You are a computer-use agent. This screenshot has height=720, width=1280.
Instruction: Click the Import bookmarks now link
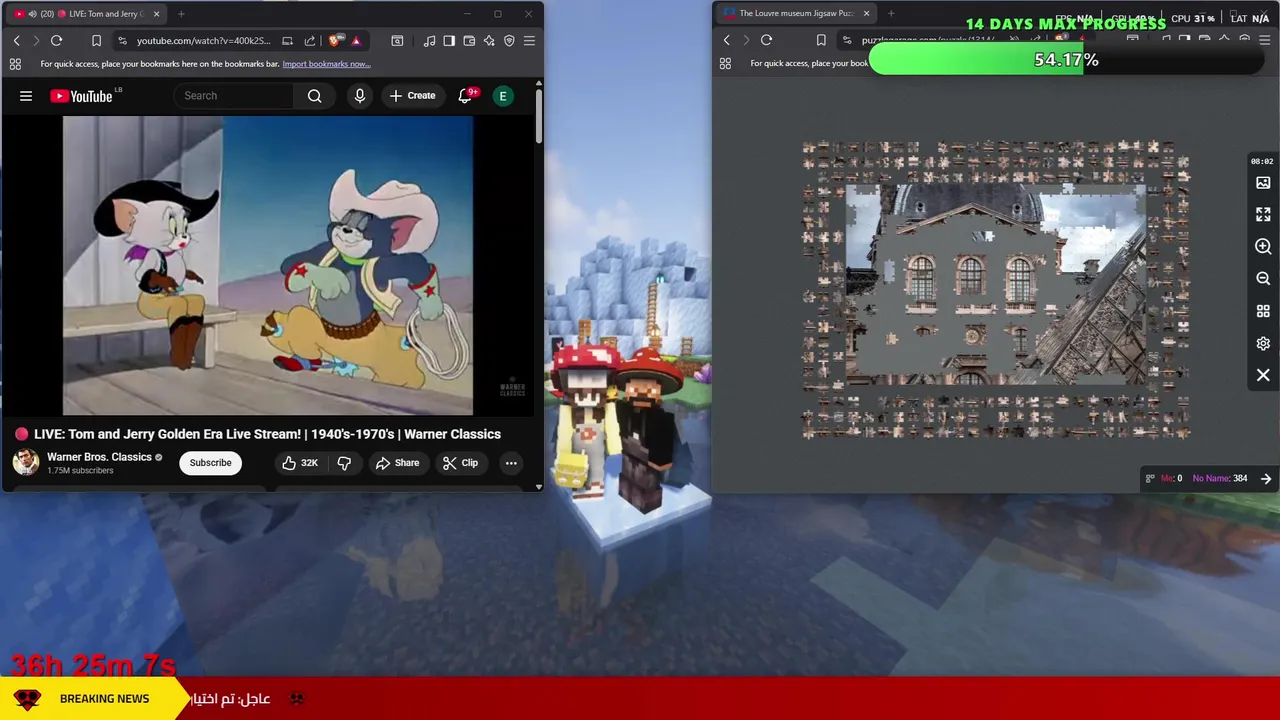(326, 64)
